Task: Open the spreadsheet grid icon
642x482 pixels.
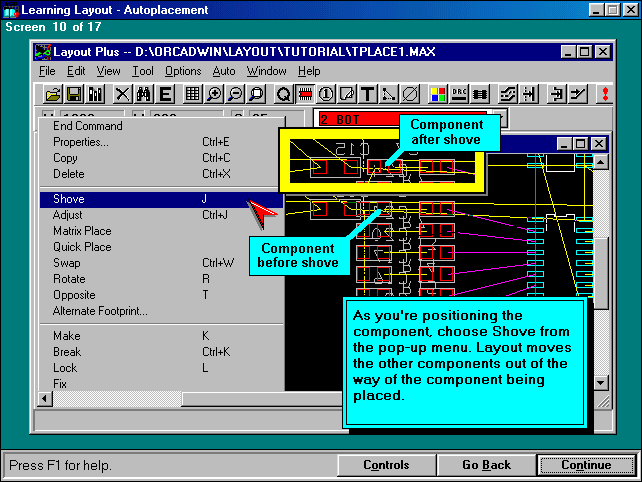Action: pyautogui.click(x=193, y=94)
